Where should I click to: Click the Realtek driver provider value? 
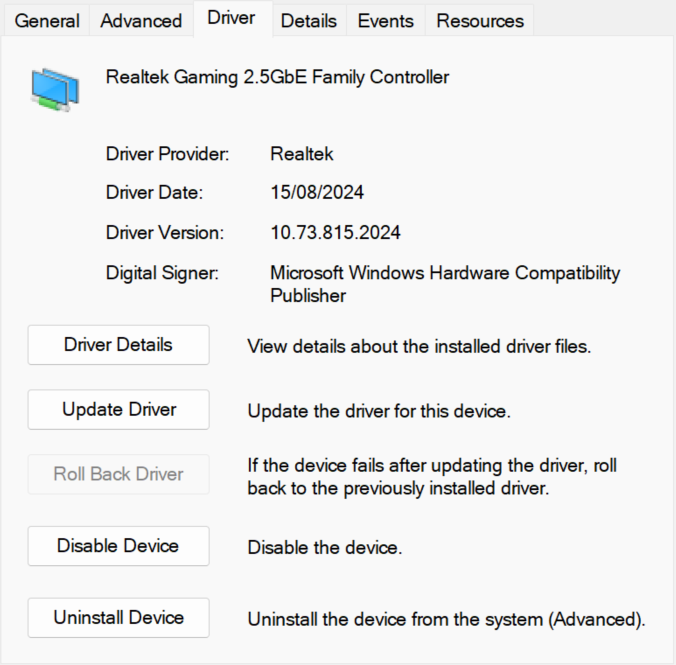tap(302, 154)
